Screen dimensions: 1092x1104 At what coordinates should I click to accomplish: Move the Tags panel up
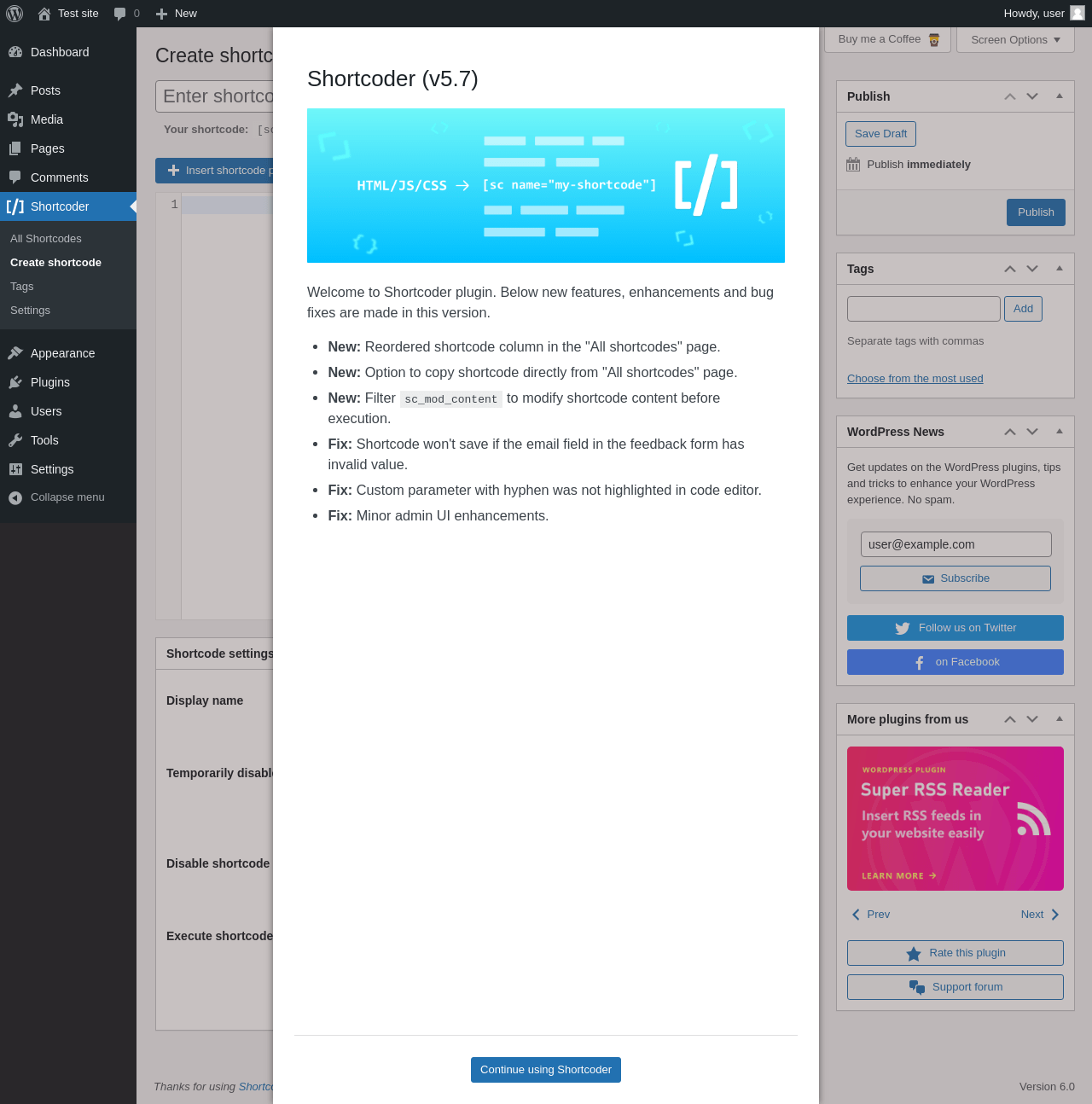(1010, 269)
